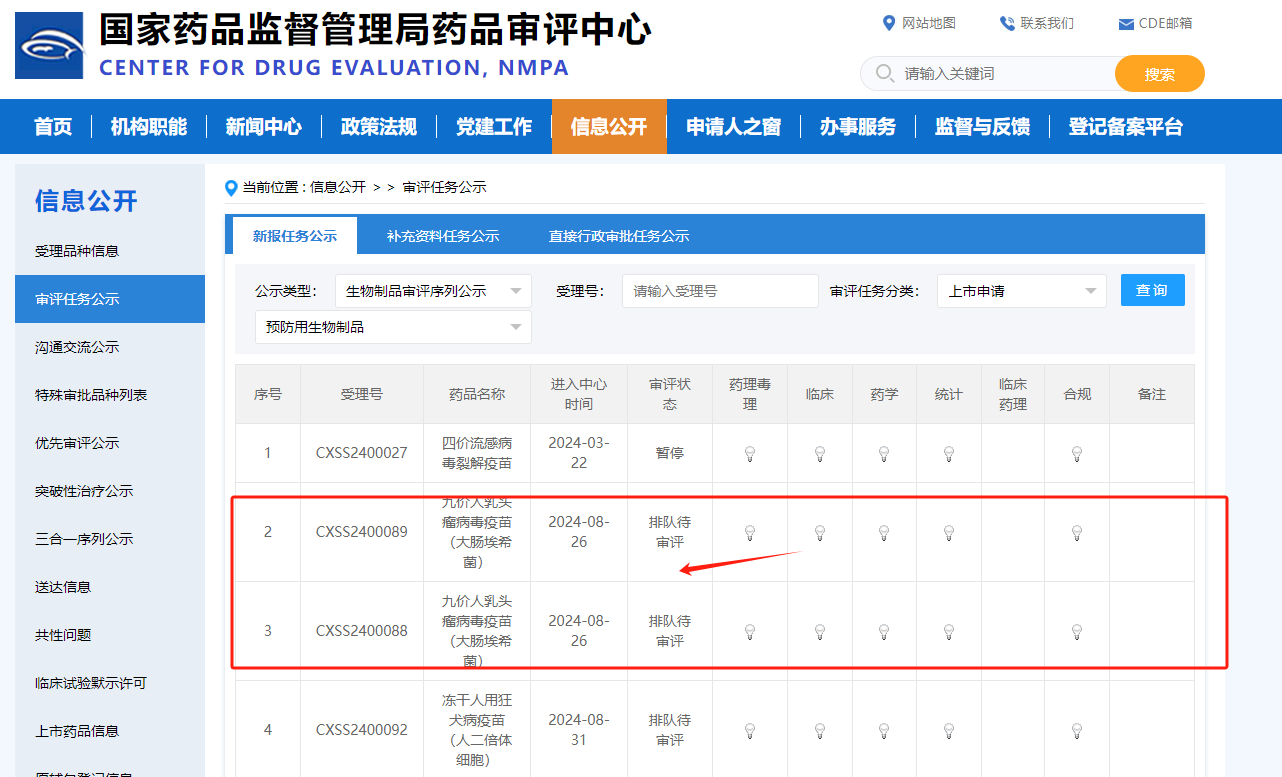Open the 申请人之窗 navigation menu item

[x=734, y=127]
